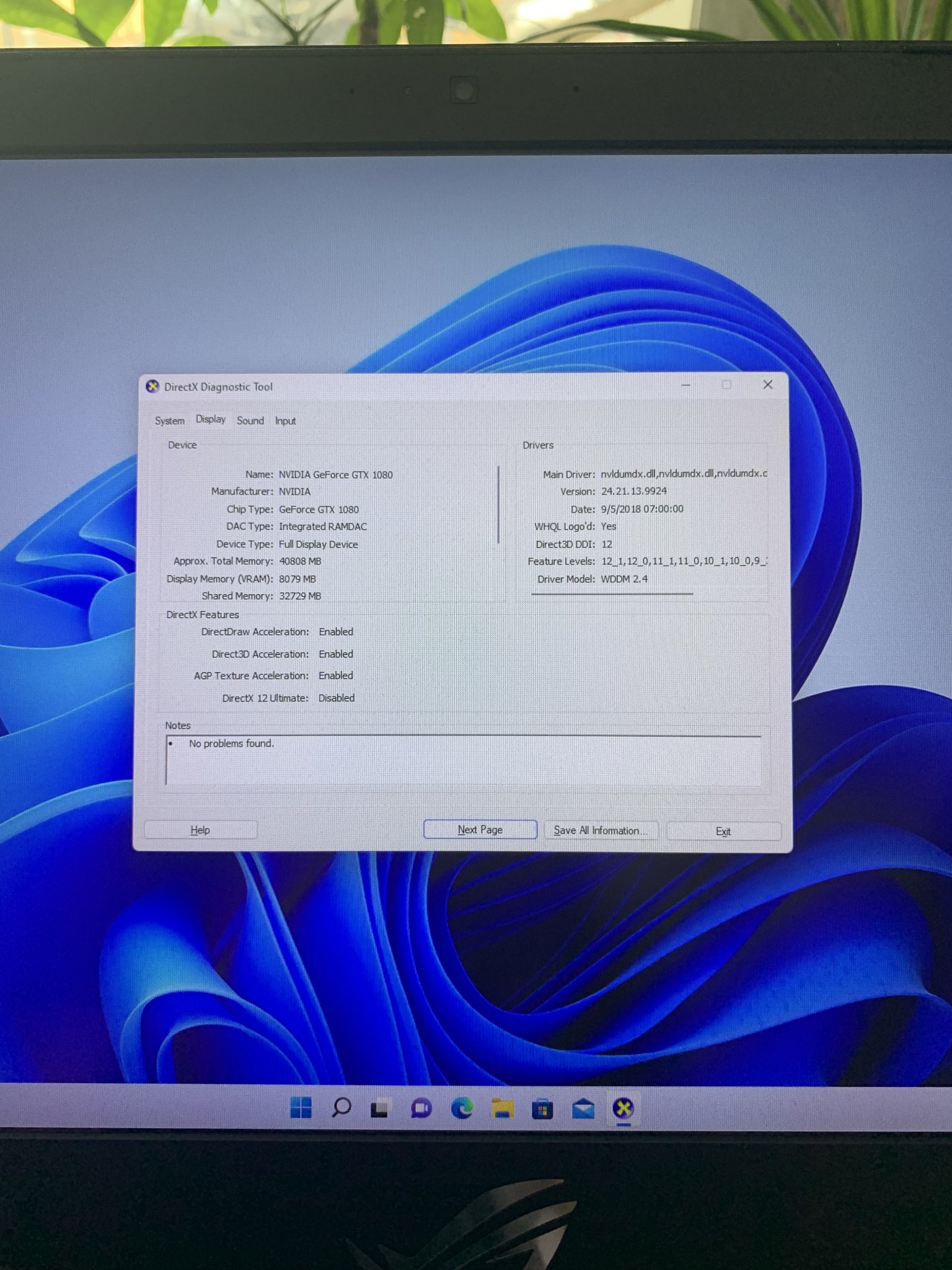
Task: Switch to the Sound tab
Action: pos(250,421)
